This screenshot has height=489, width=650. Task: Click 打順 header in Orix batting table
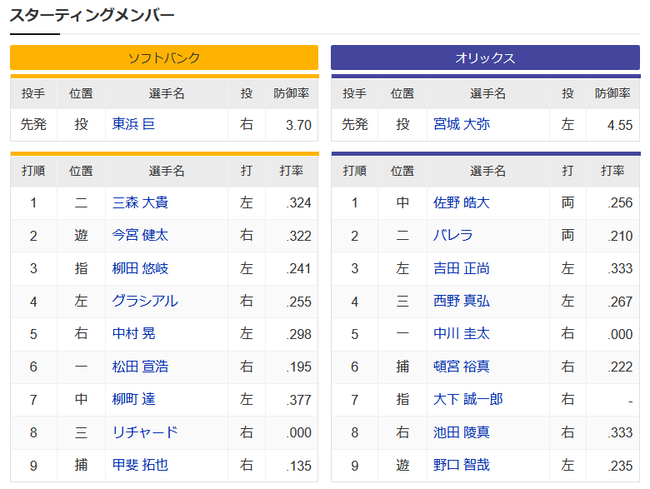click(354, 171)
